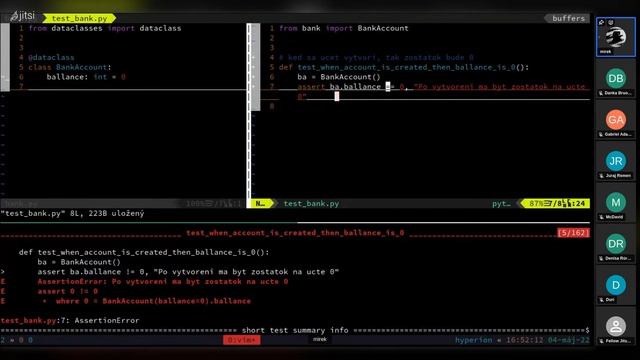Image resolution: width=640 pixels, height=360 pixels.
Task: Select the test_bank.py buffer tab
Action: [x=80, y=18]
